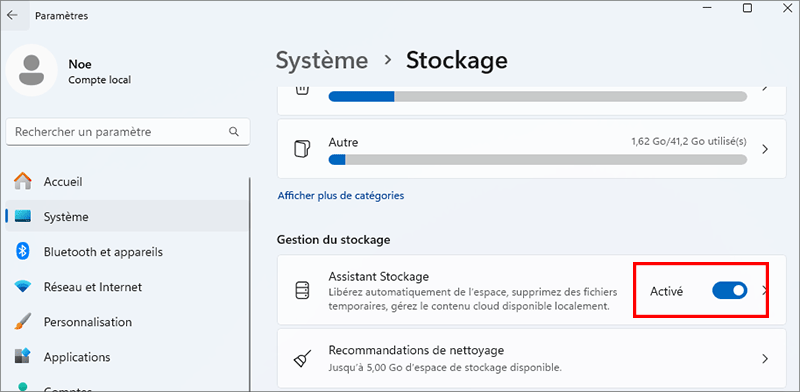
Task: Select Système in the sidebar
Action: point(127,217)
